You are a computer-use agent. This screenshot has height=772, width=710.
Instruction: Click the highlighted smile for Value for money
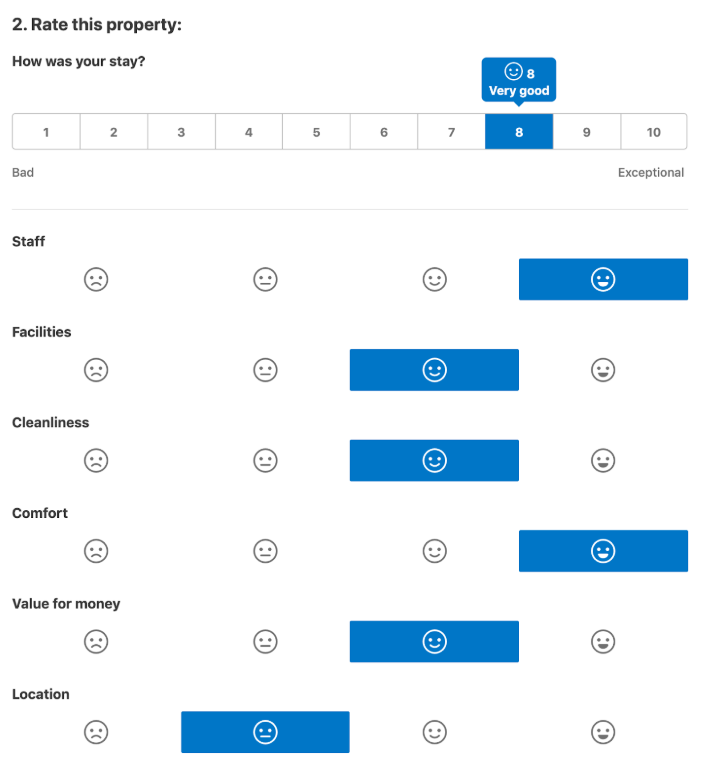pos(434,642)
